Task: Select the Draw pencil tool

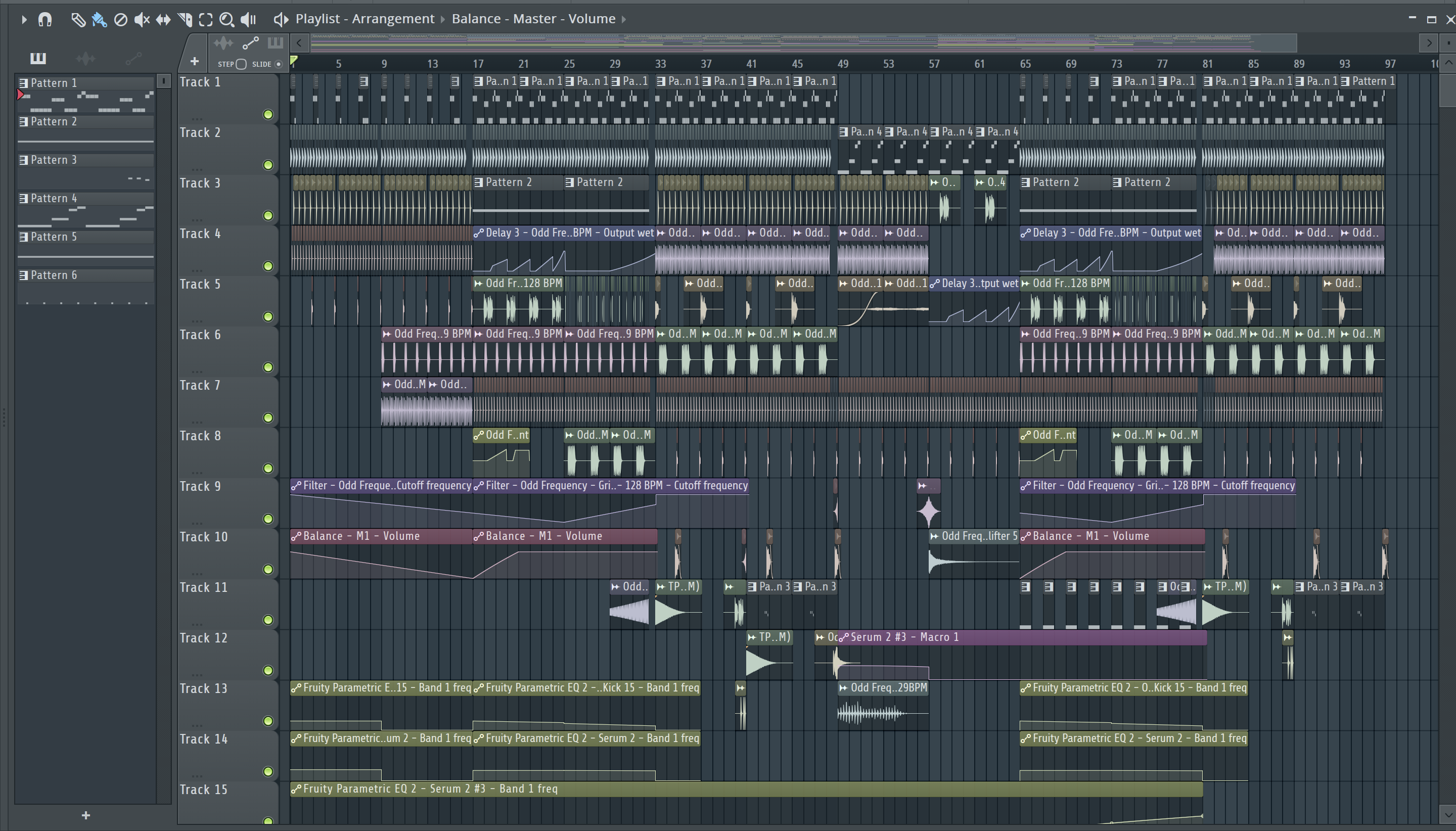Action: coord(78,19)
